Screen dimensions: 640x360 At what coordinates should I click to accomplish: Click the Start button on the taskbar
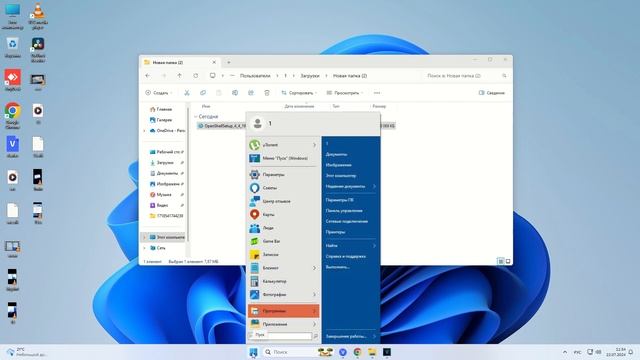[x=253, y=352]
